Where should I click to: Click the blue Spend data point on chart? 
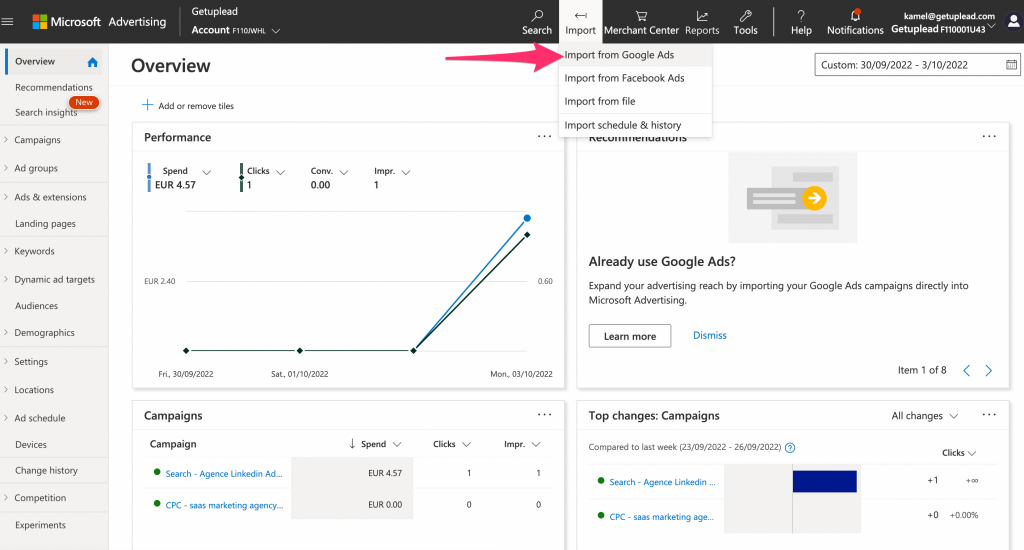pyautogui.click(x=527, y=218)
